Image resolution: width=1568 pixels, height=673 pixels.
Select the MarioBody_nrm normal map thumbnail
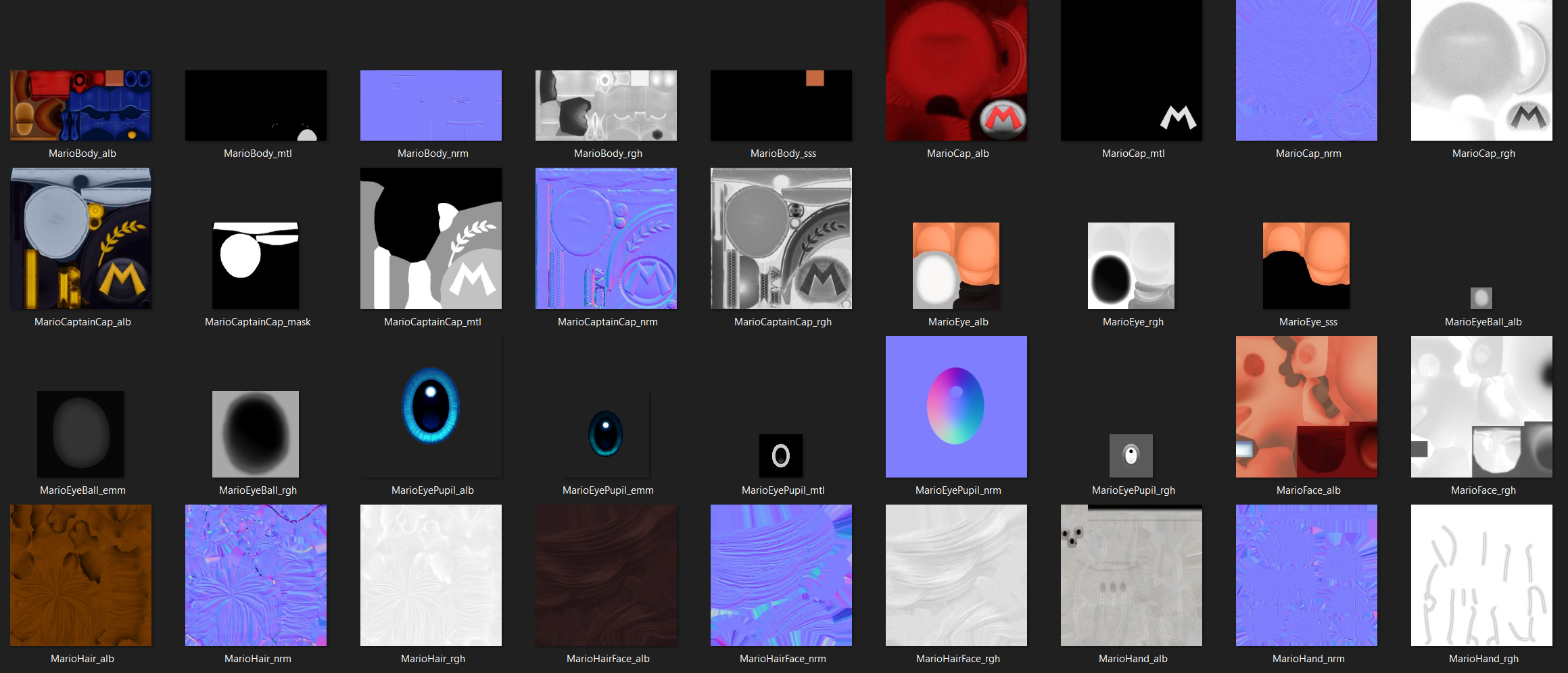click(431, 106)
